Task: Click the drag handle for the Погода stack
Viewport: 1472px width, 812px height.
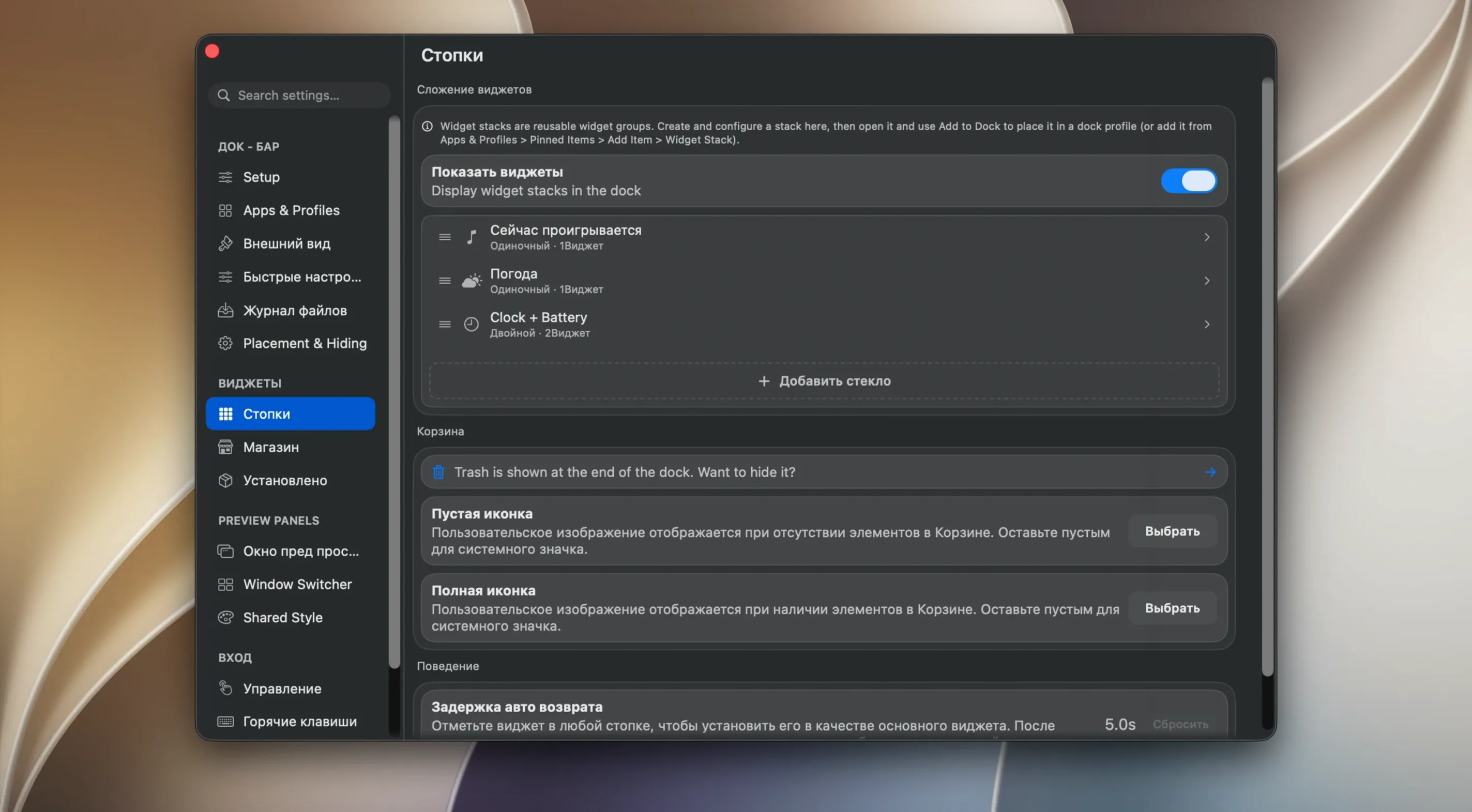Action: (445, 281)
